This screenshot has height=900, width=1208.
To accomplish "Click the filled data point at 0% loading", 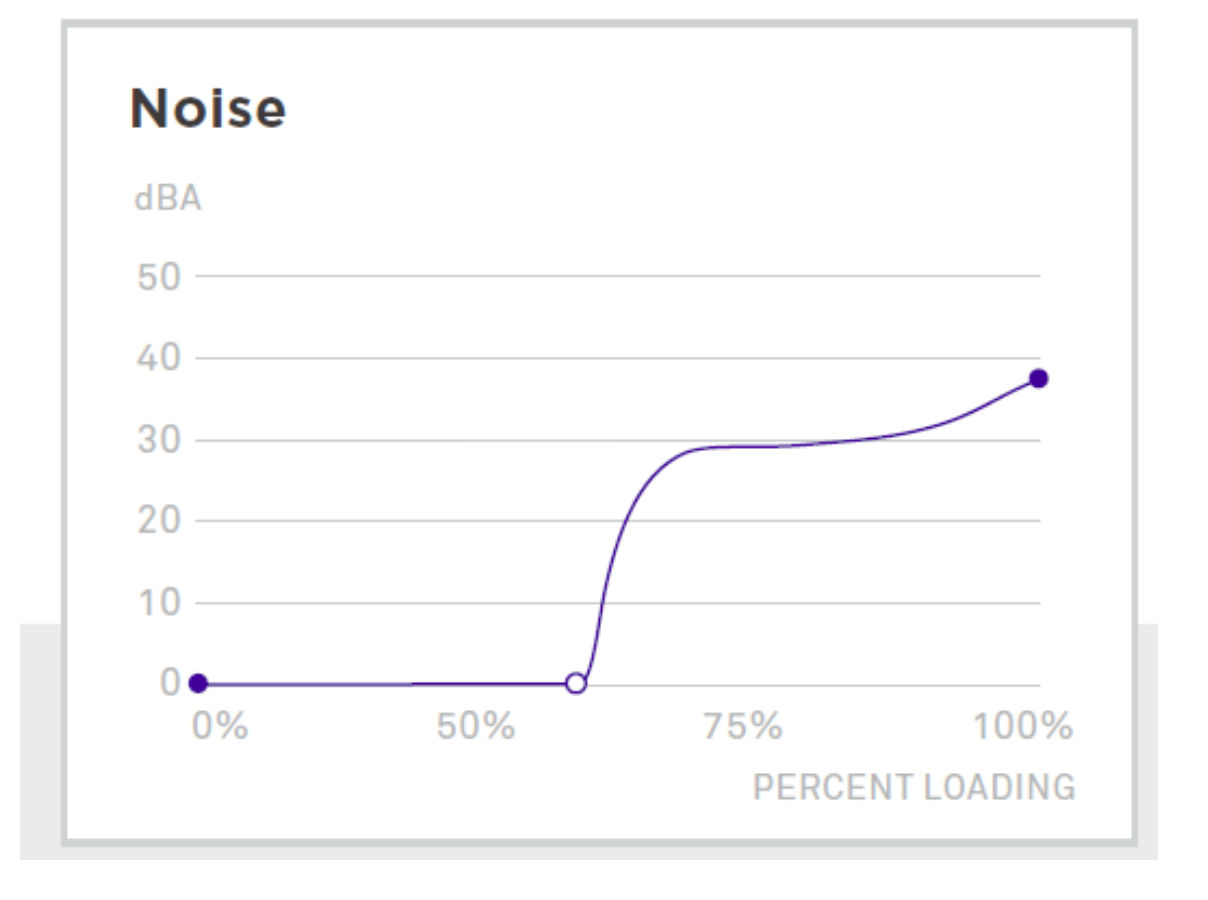I will coord(198,683).
